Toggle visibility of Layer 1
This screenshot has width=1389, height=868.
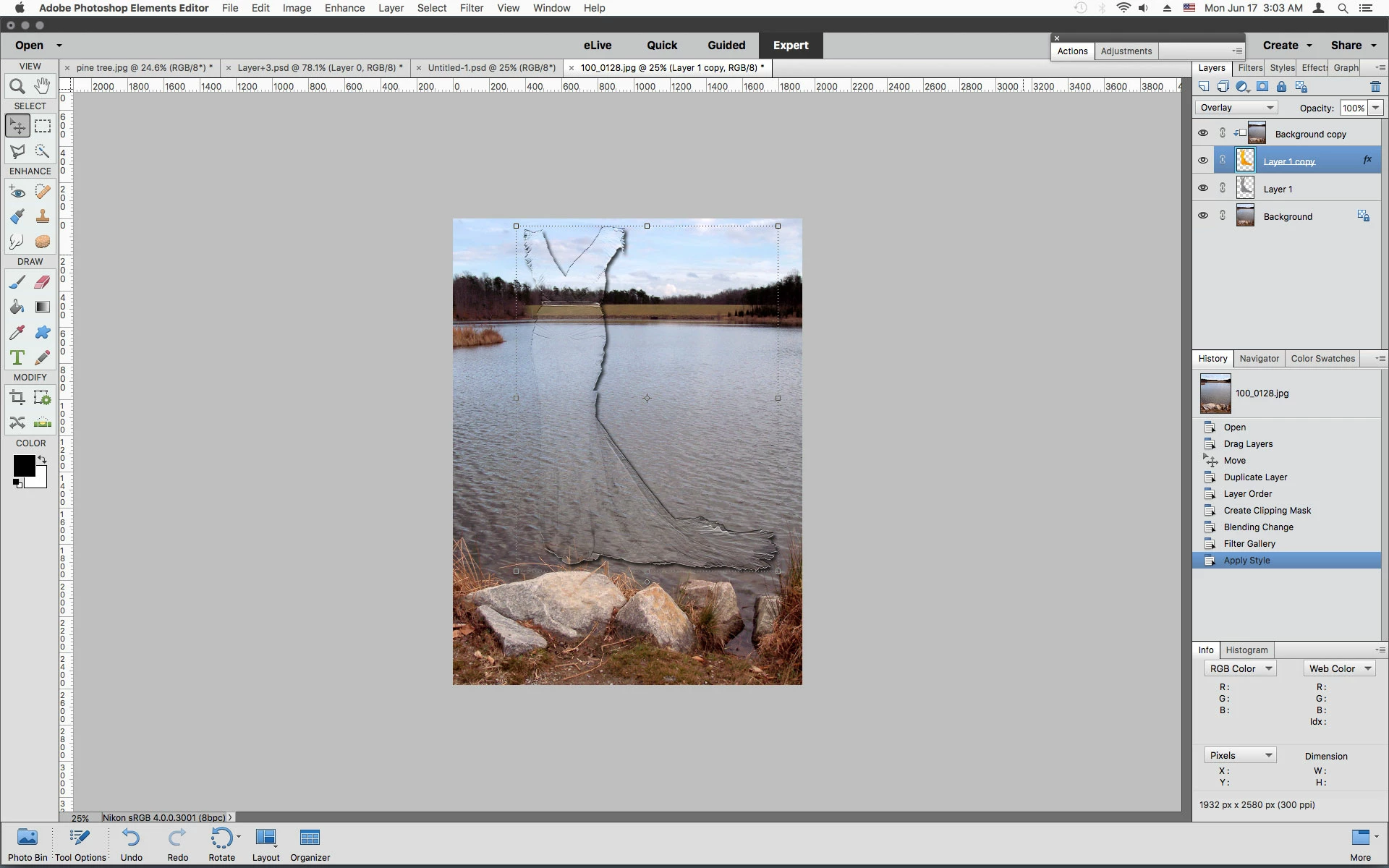(x=1202, y=188)
